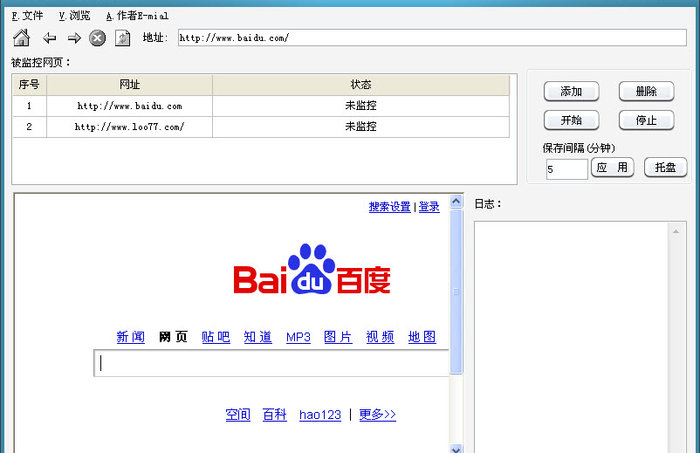Click the 开始 button
Viewport: 700px width, 453px height.
point(571,120)
